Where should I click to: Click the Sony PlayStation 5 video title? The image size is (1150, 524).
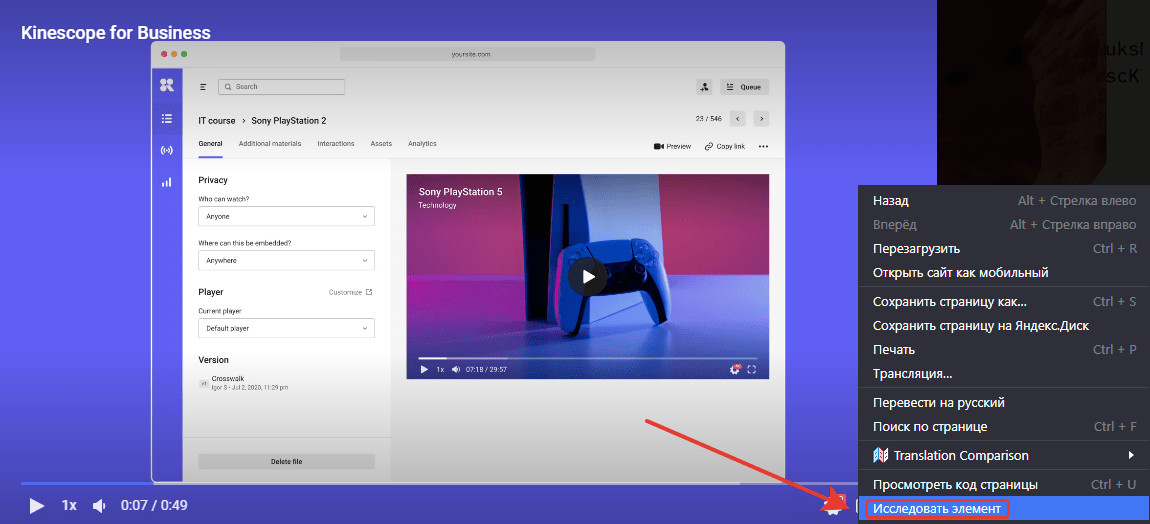(461, 192)
